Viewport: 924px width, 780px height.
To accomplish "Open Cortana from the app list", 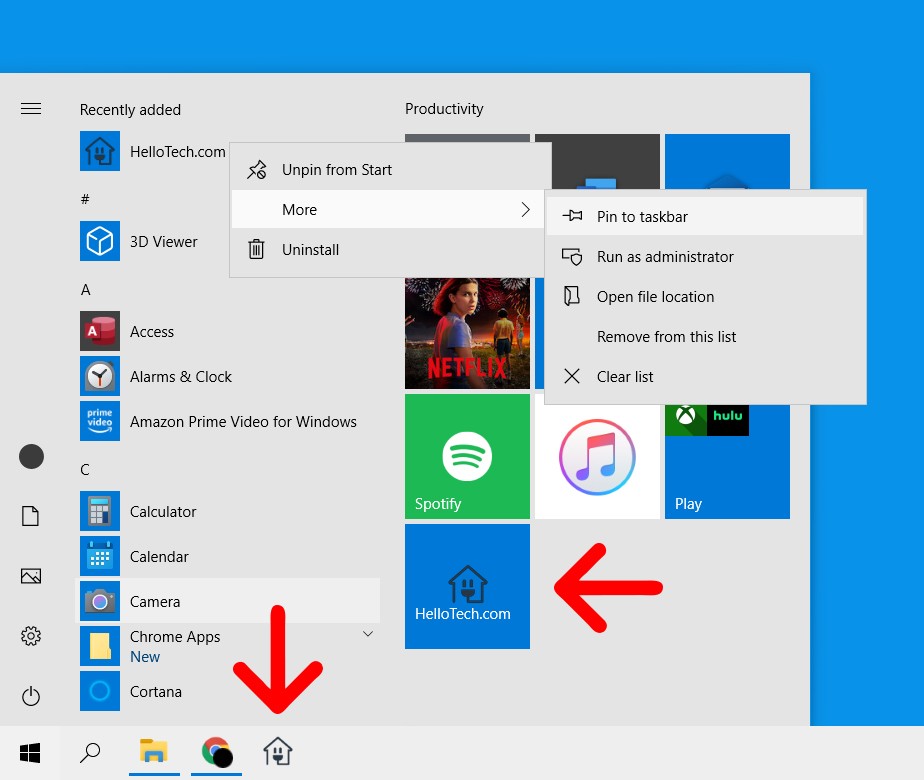I will point(131,691).
